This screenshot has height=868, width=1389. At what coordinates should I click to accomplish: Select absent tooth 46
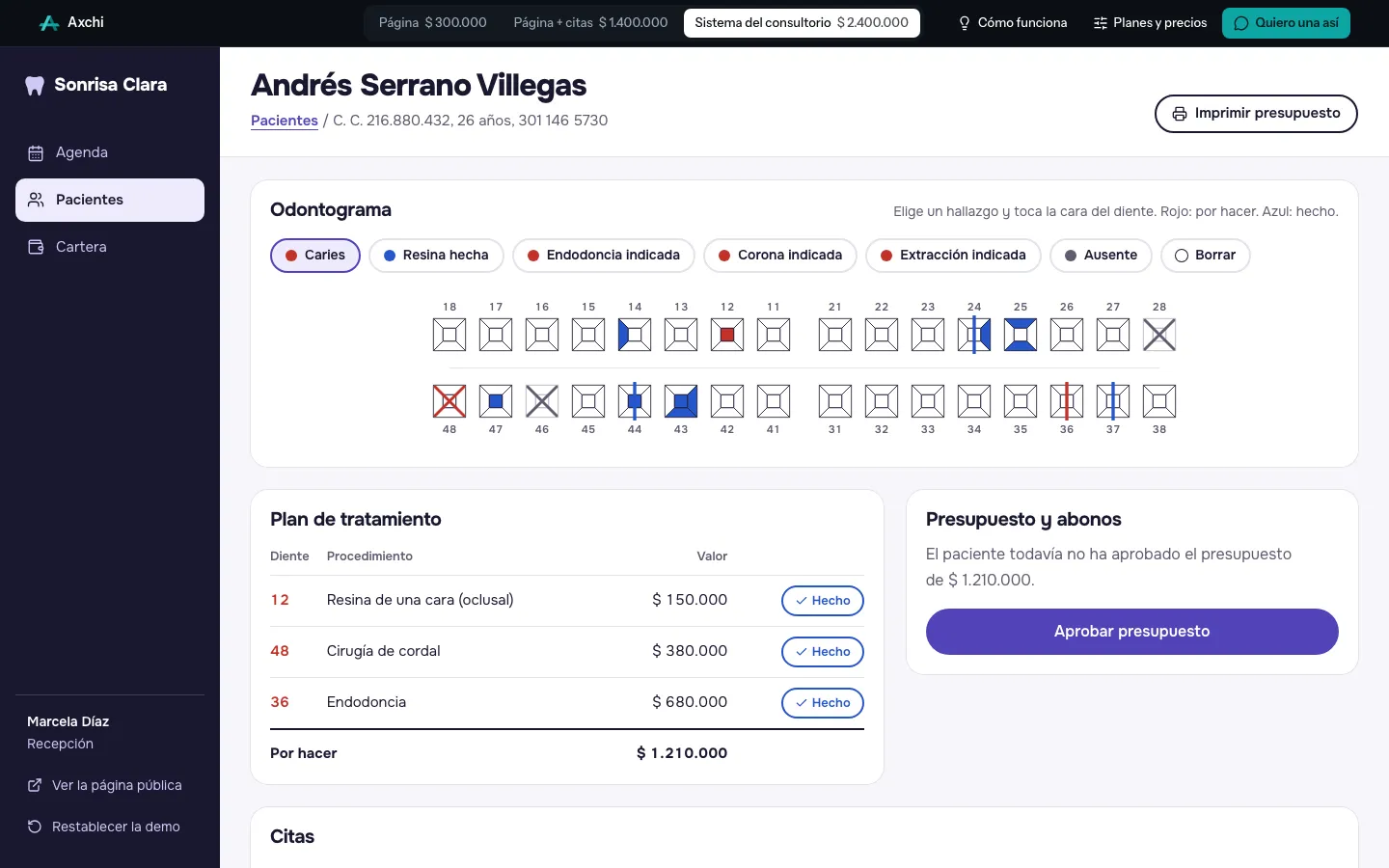tap(542, 401)
